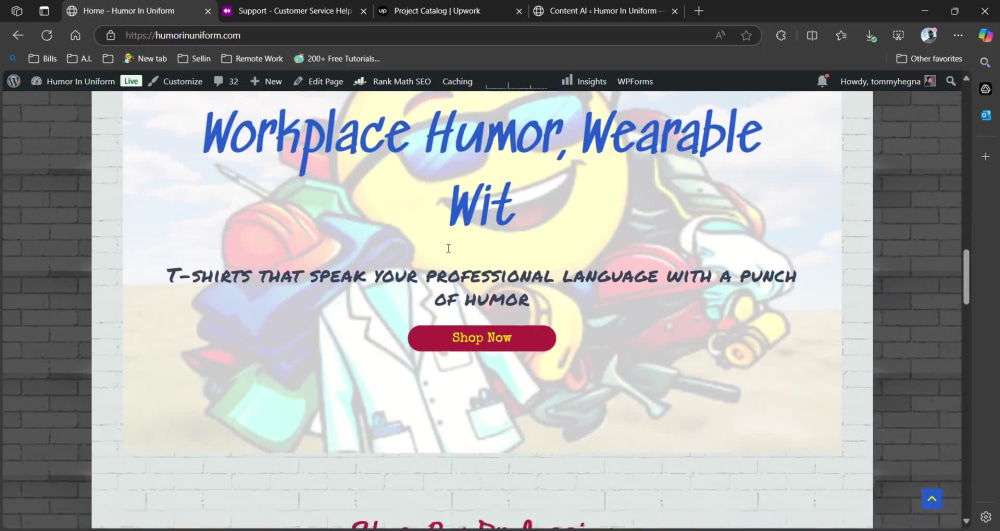Screen dimensions: 1000x531
Task: Refresh the current page
Action: (x=47, y=35)
